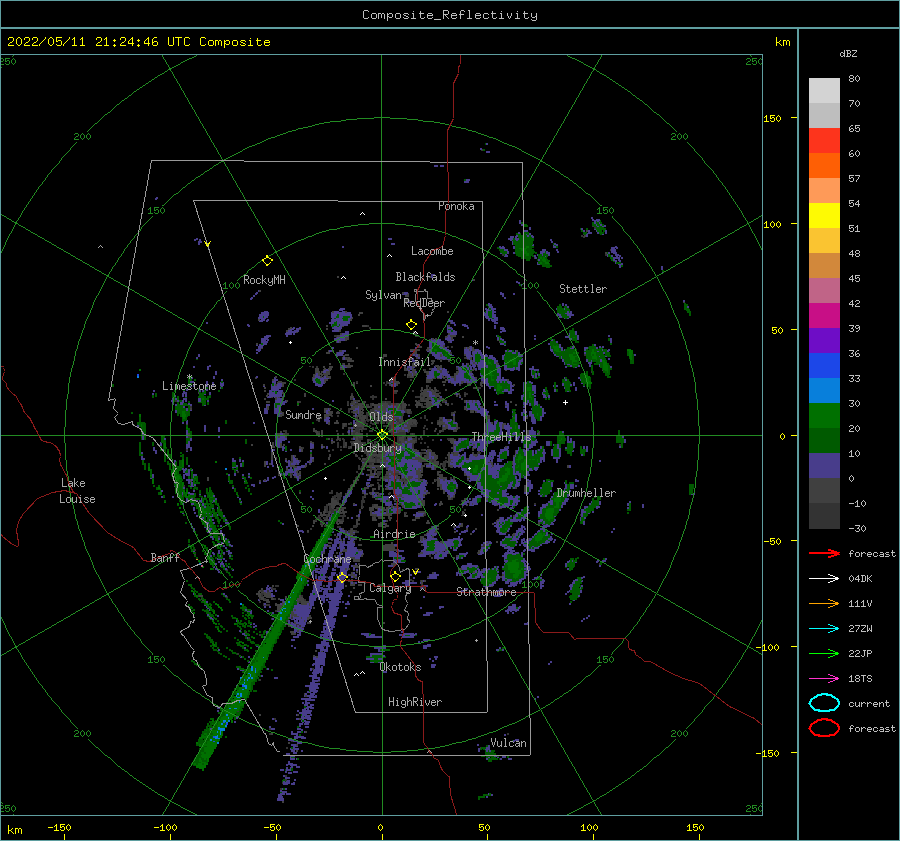
Task: Click the -100 tick on bottom km axis
Action: (x=165, y=827)
